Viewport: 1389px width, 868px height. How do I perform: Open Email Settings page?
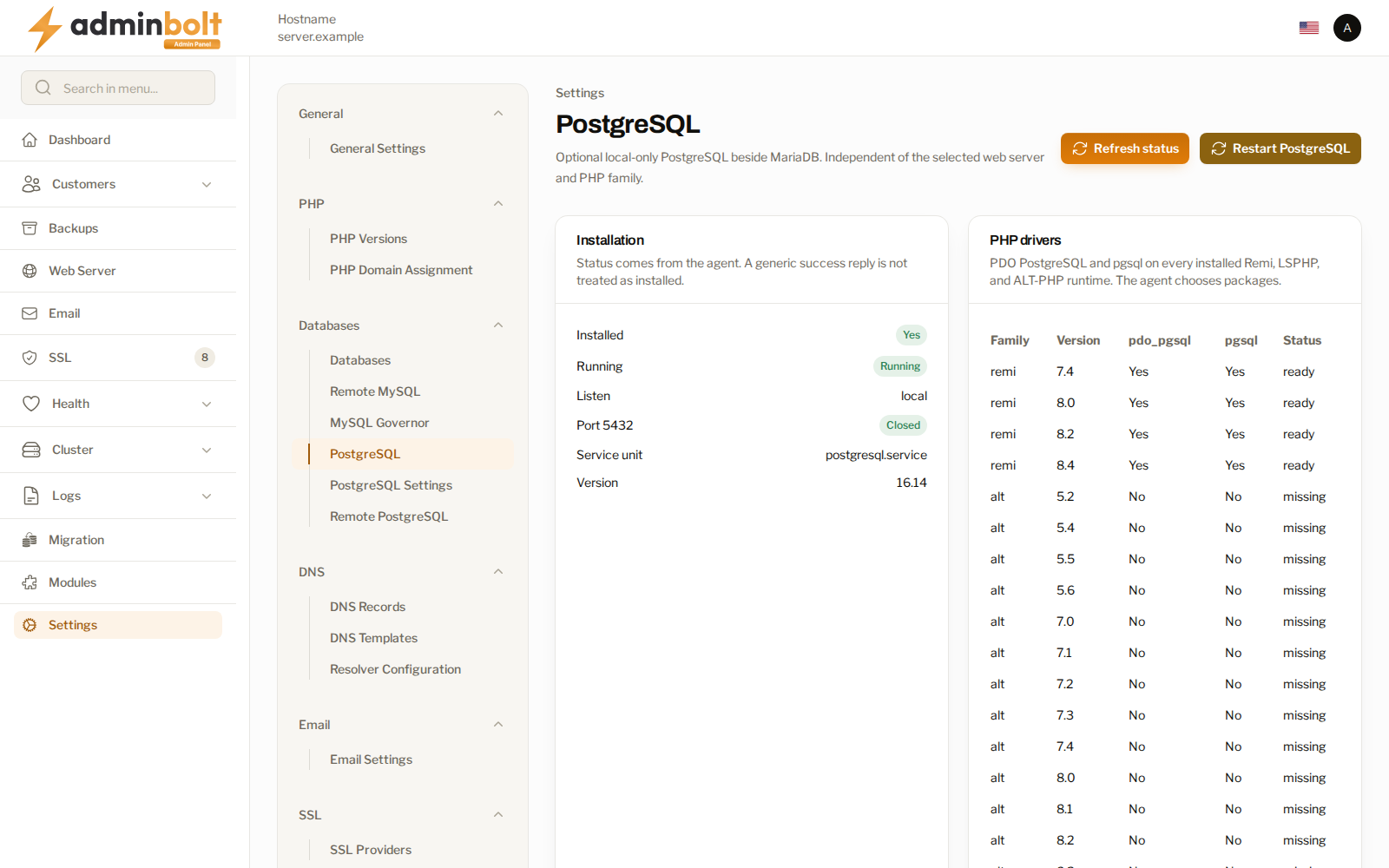pos(371,759)
